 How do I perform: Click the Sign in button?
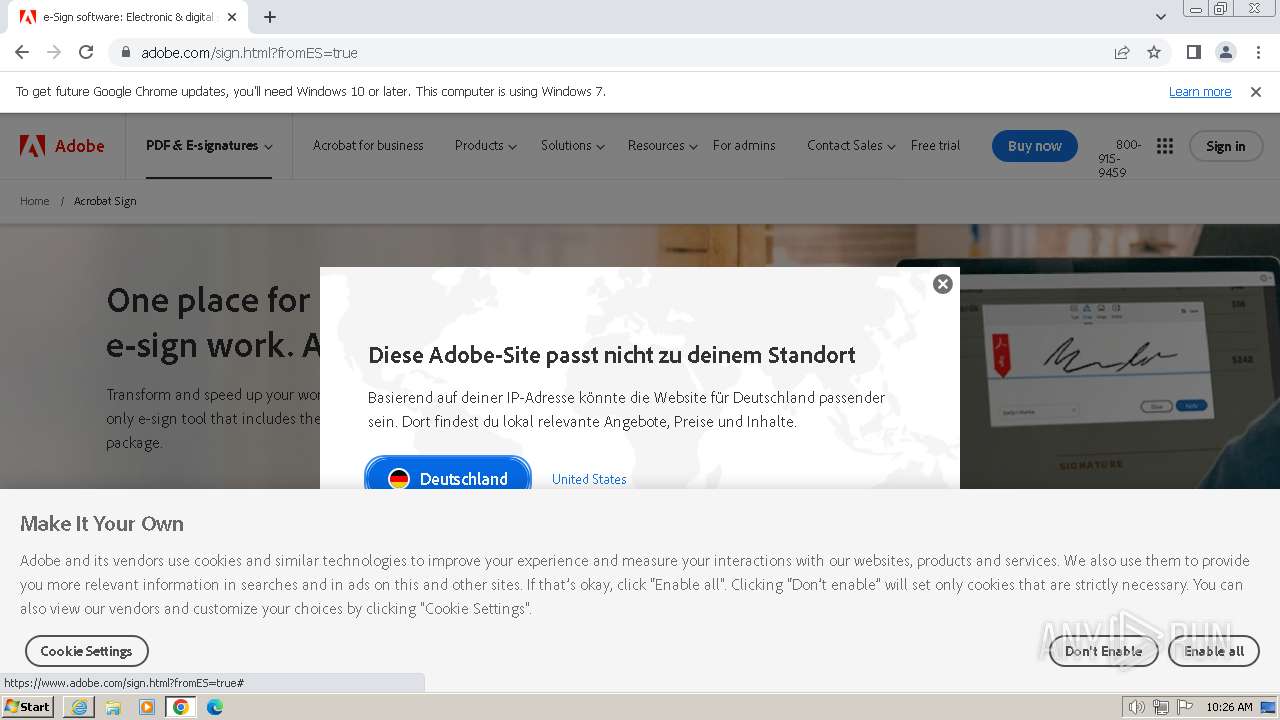click(x=1225, y=146)
